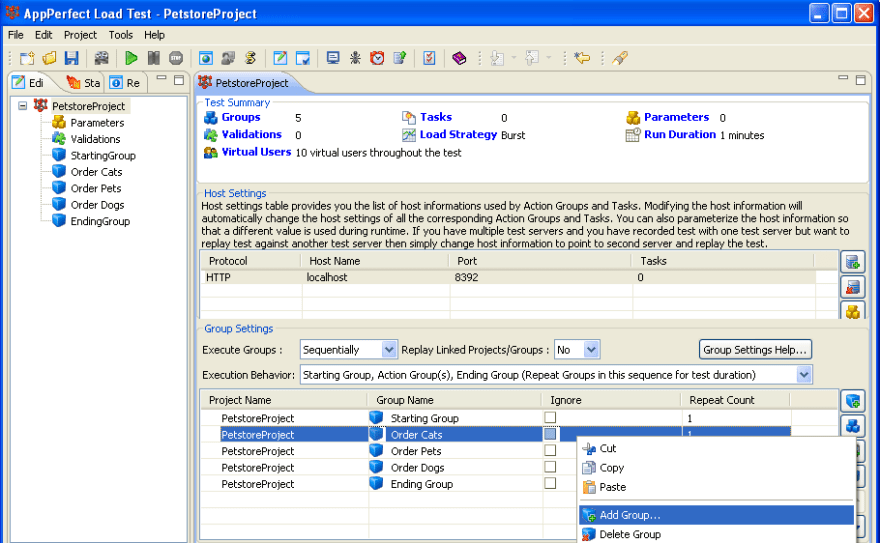Click add host icon beside Host Settings table
The width and height of the screenshot is (880, 543).
tap(852, 261)
